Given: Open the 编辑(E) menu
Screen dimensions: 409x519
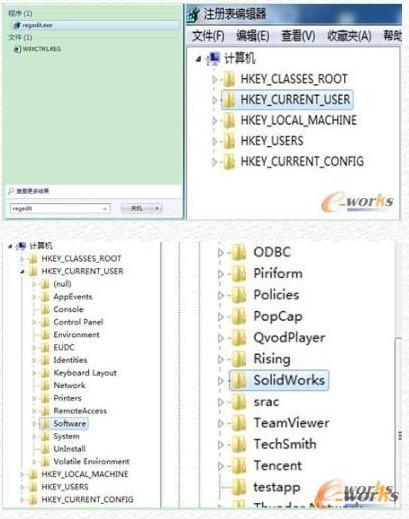Looking at the screenshot, I should [x=253, y=36].
